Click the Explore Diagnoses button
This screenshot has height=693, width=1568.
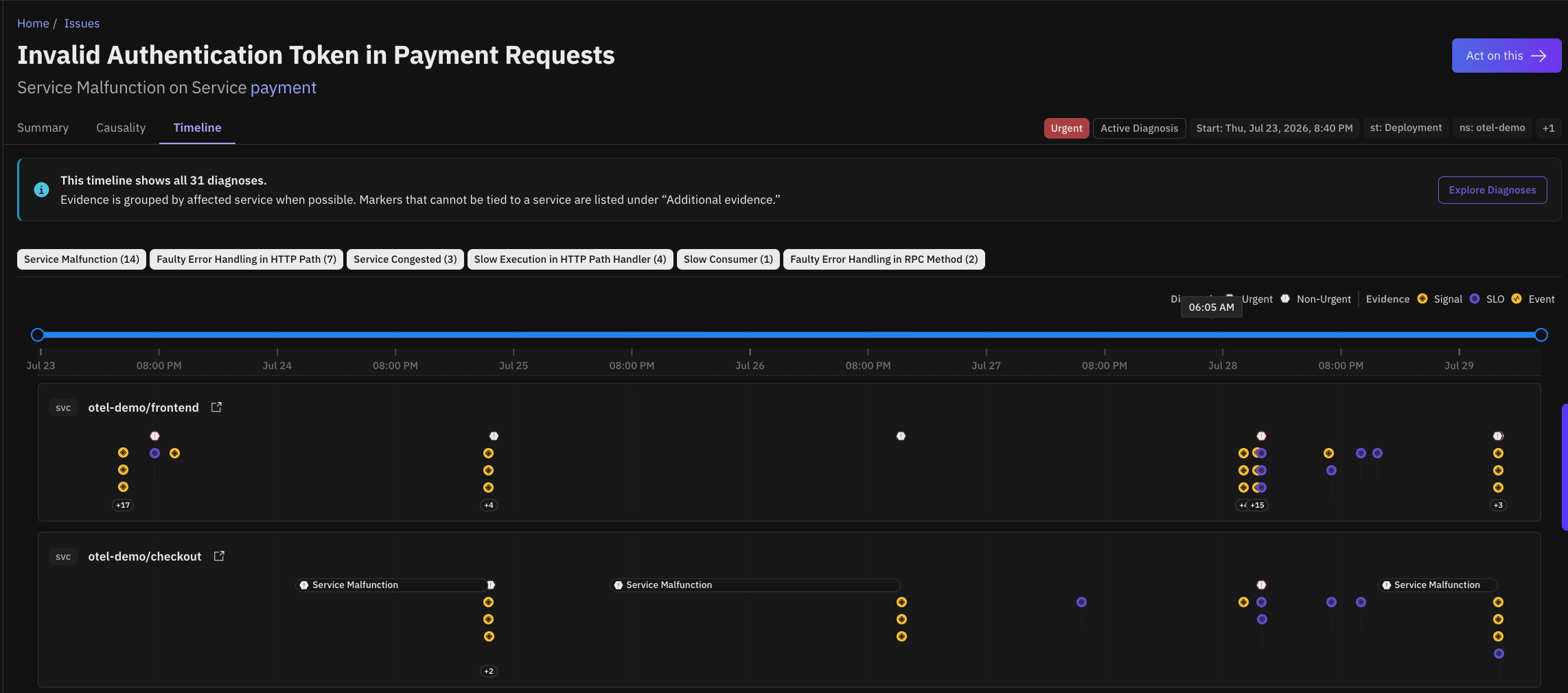(1492, 190)
